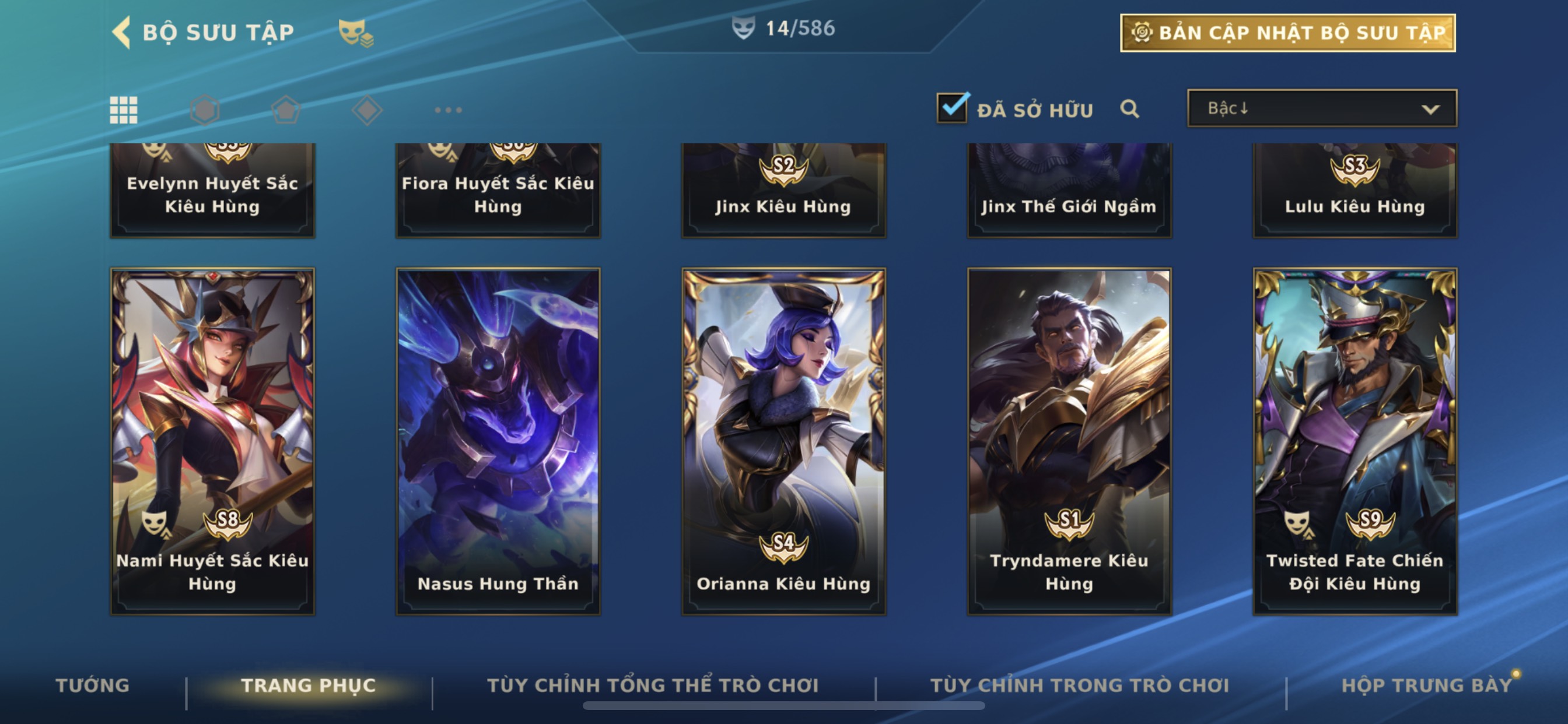Open the search magnifier icon
The image size is (1568, 724).
click(x=1130, y=109)
